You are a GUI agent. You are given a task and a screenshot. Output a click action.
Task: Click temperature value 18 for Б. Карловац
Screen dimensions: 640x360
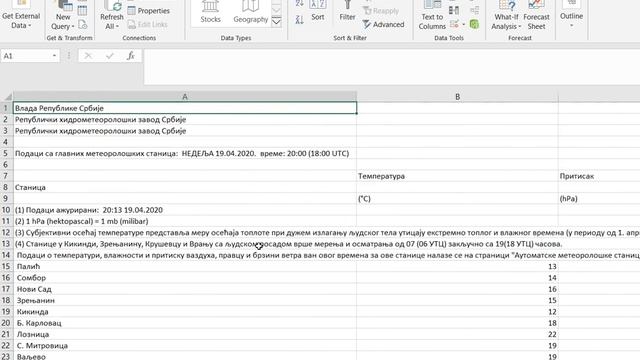click(x=457, y=323)
